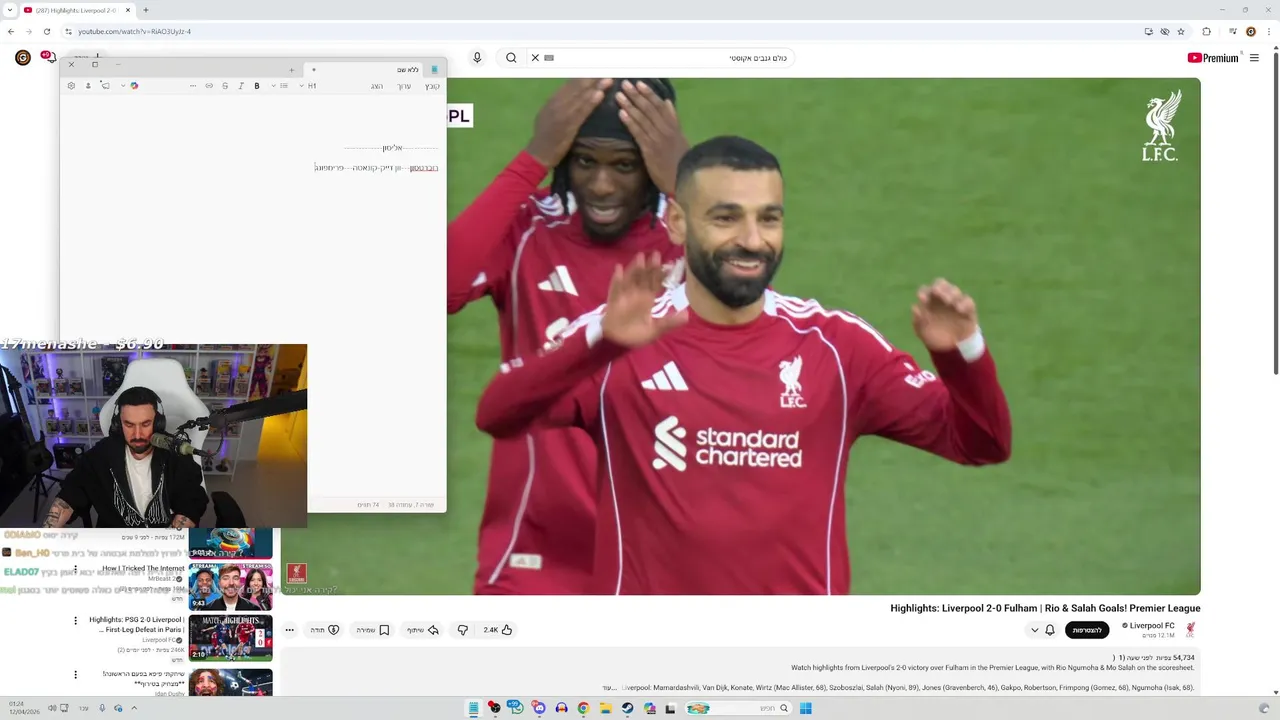The width and height of the screenshot is (1280, 720).
Task: Click the Notepad app icon in title bar
Action: (434, 69)
